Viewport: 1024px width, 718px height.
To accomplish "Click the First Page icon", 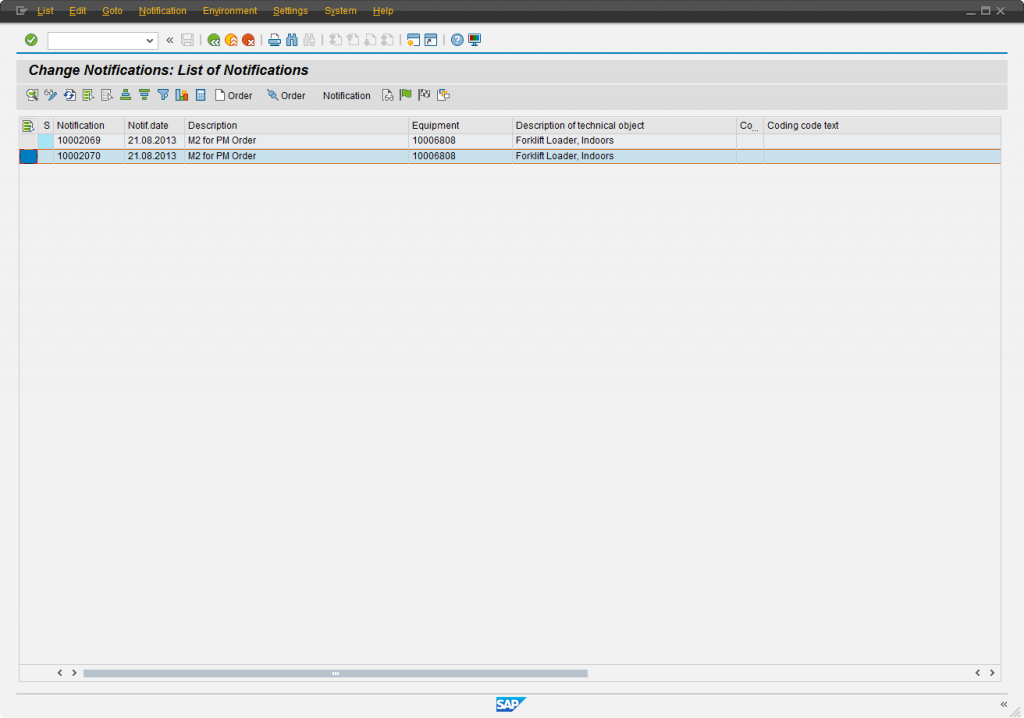I will point(335,40).
